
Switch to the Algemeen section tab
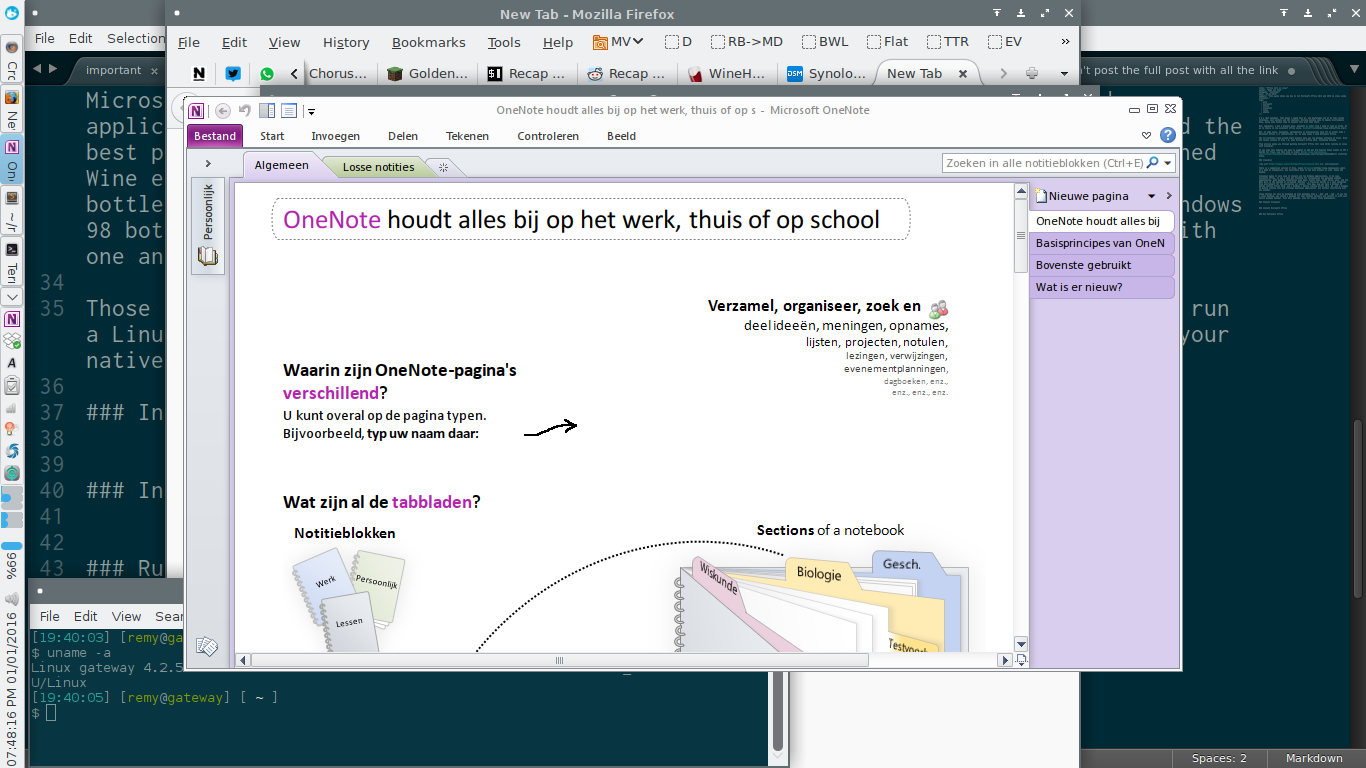282,166
